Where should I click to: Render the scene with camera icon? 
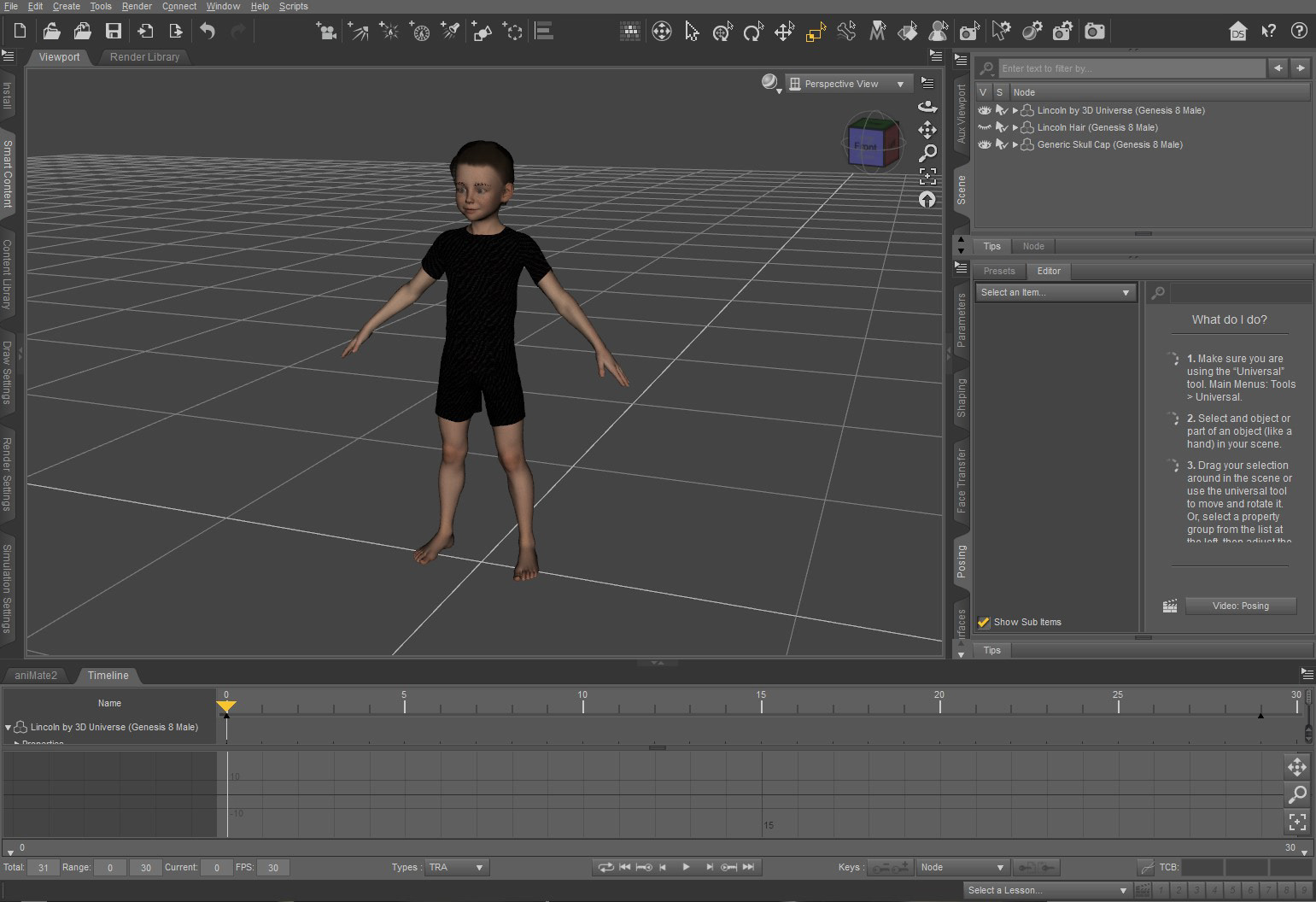1094,32
